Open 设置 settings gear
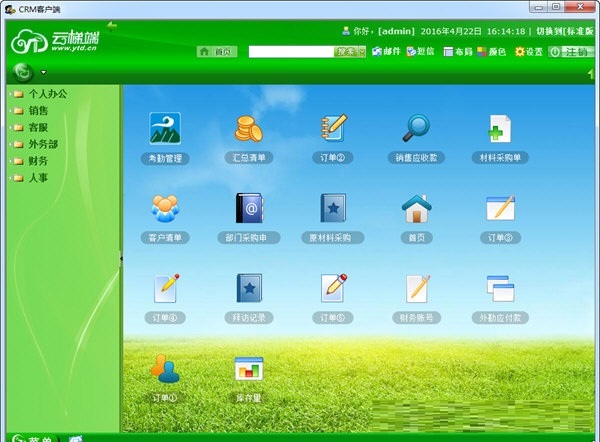Viewport: 600px width, 442px height. tap(529, 51)
